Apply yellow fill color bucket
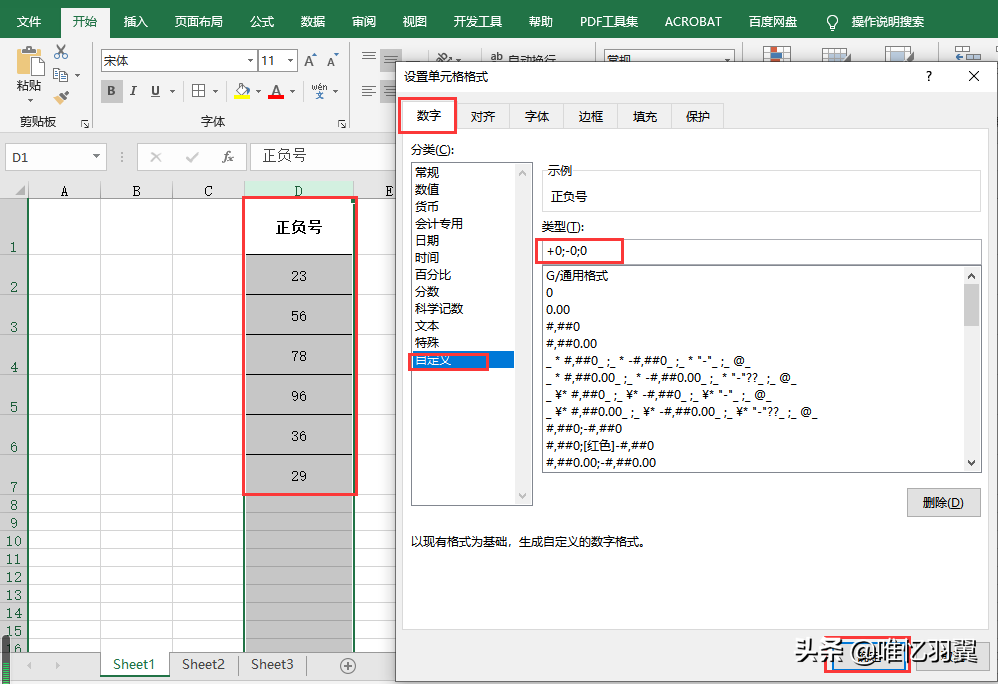 point(242,91)
